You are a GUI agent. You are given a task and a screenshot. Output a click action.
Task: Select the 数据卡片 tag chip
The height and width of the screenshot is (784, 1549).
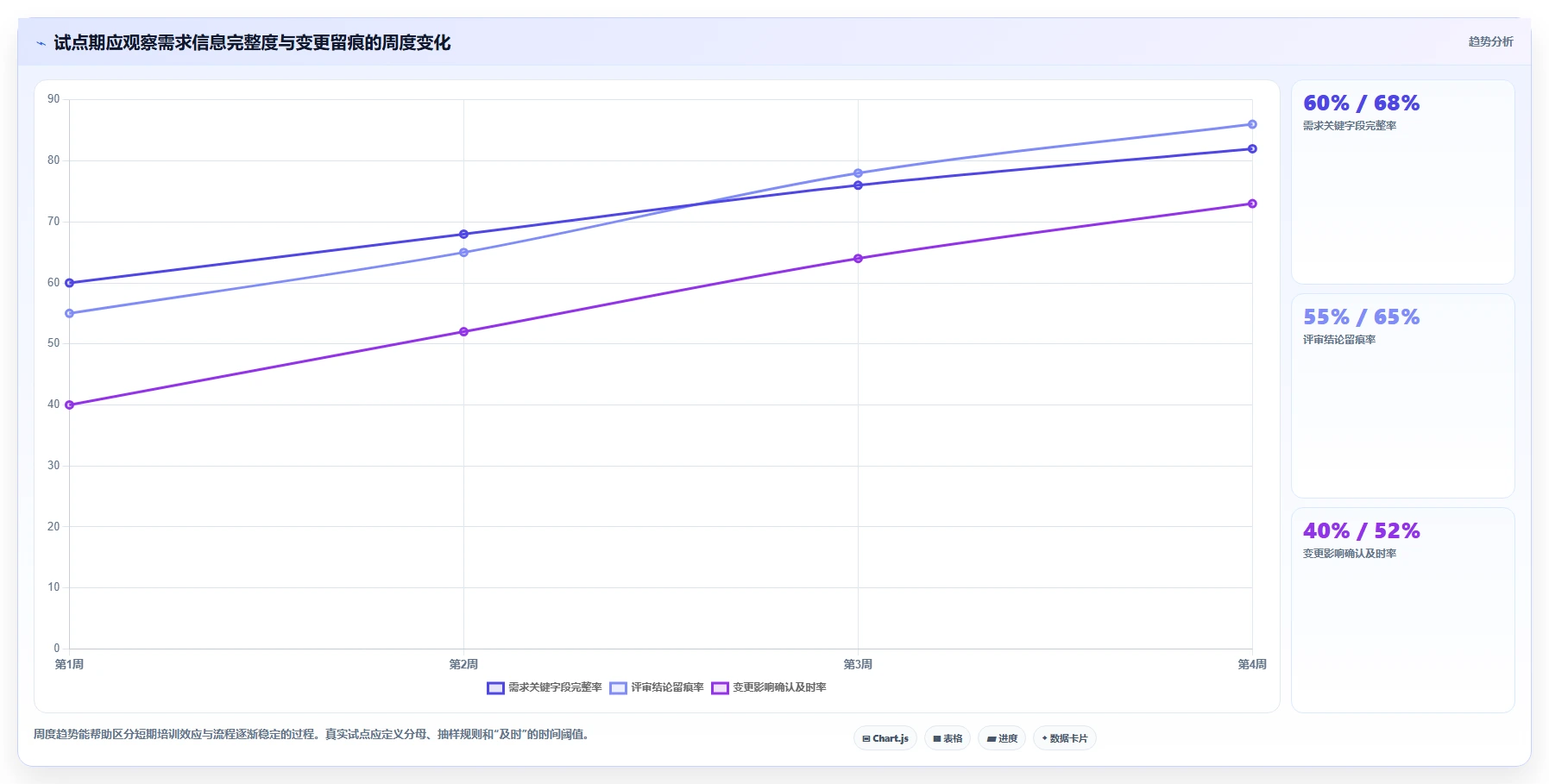(1065, 738)
